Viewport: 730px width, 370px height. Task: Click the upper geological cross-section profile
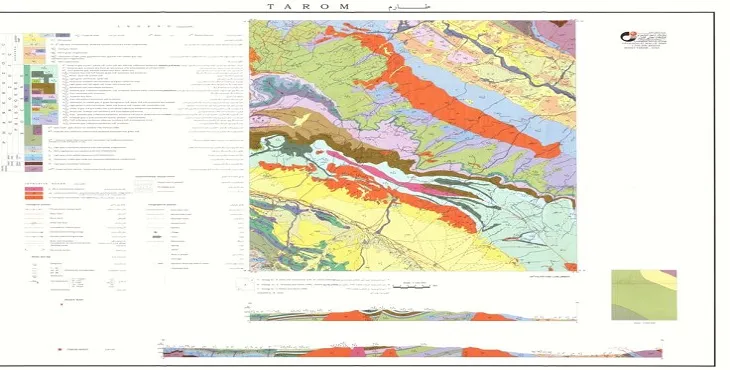[x=413, y=315]
